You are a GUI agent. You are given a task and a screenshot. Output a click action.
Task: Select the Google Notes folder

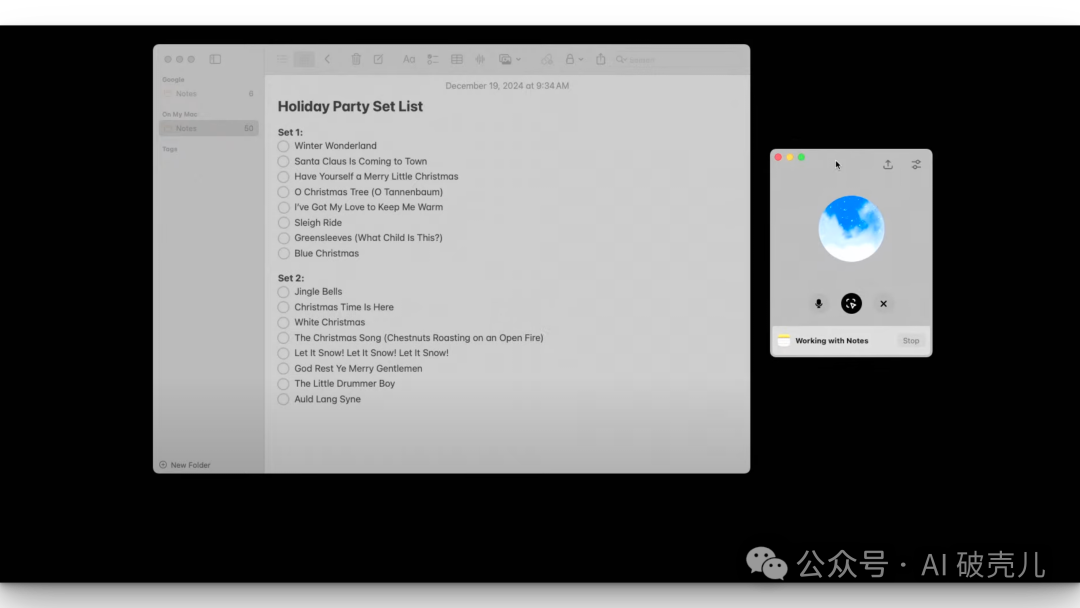click(187, 94)
